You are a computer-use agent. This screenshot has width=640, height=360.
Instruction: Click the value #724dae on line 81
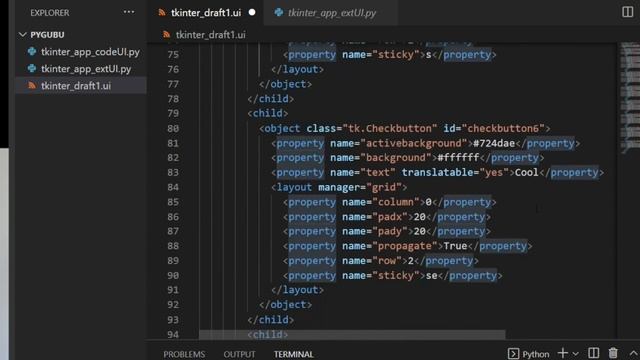click(494, 143)
